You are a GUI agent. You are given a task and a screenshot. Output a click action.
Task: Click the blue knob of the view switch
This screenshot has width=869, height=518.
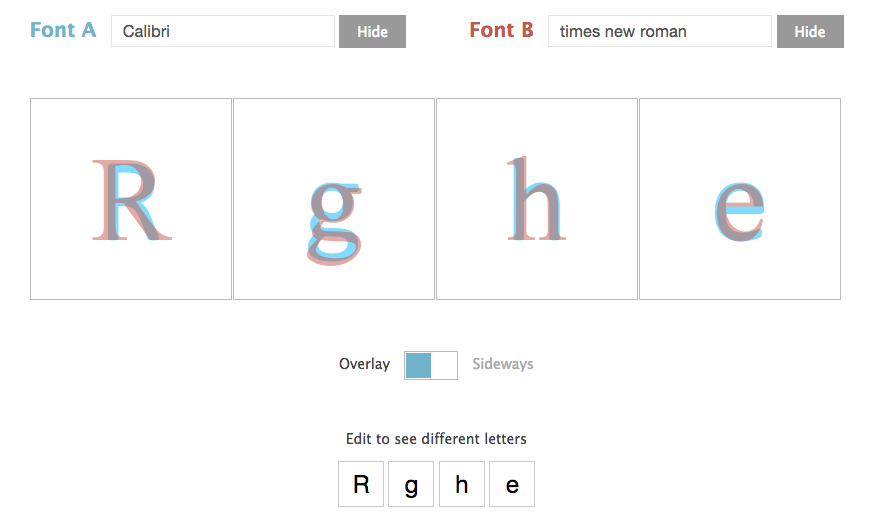(x=418, y=365)
